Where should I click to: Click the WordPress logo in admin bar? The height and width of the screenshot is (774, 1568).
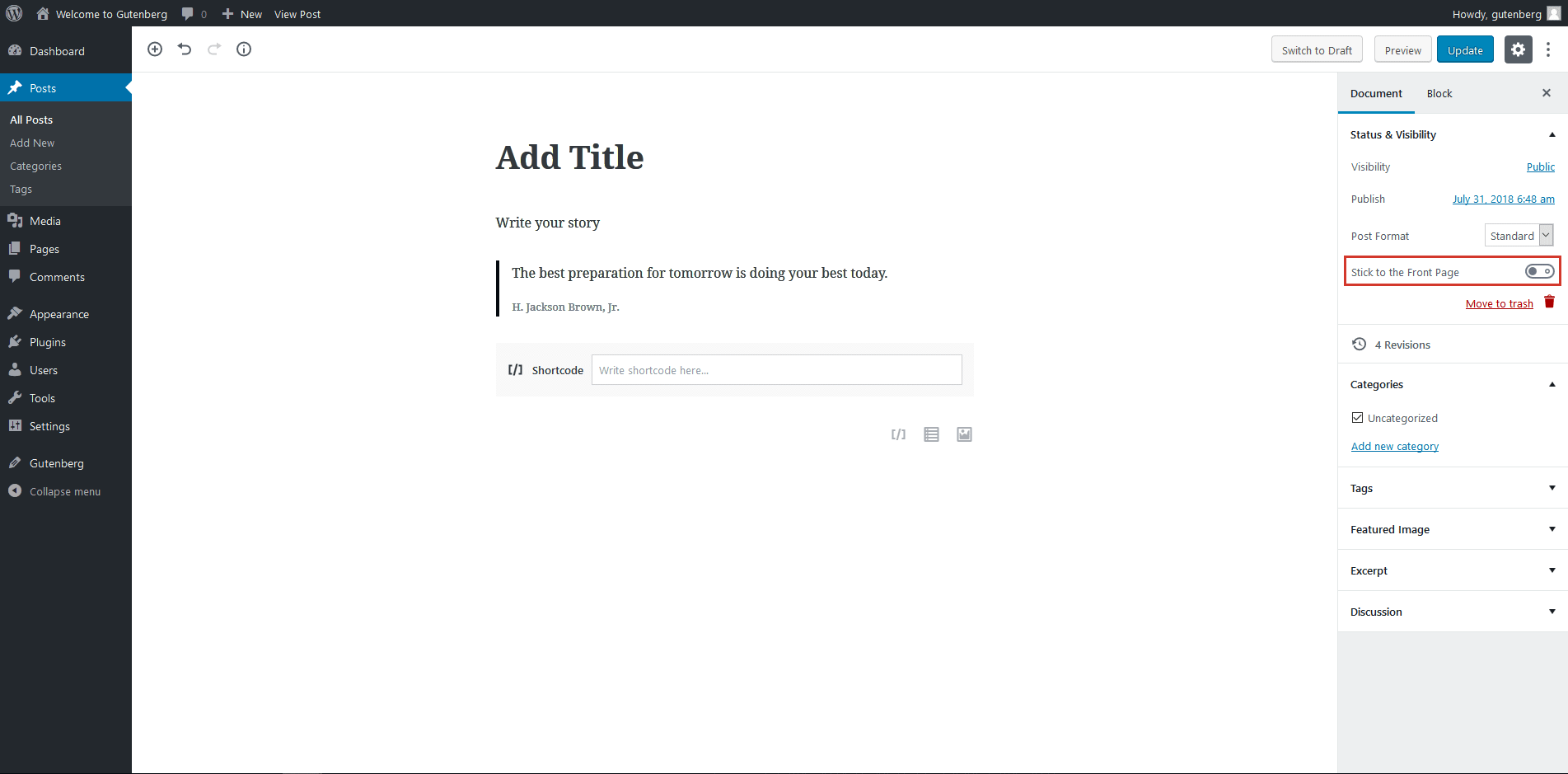(x=14, y=14)
